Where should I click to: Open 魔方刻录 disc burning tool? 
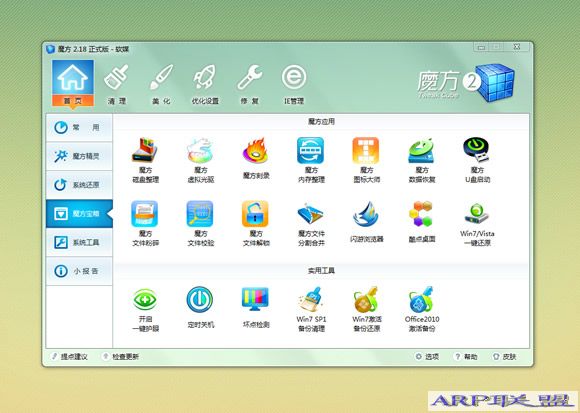[256, 158]
